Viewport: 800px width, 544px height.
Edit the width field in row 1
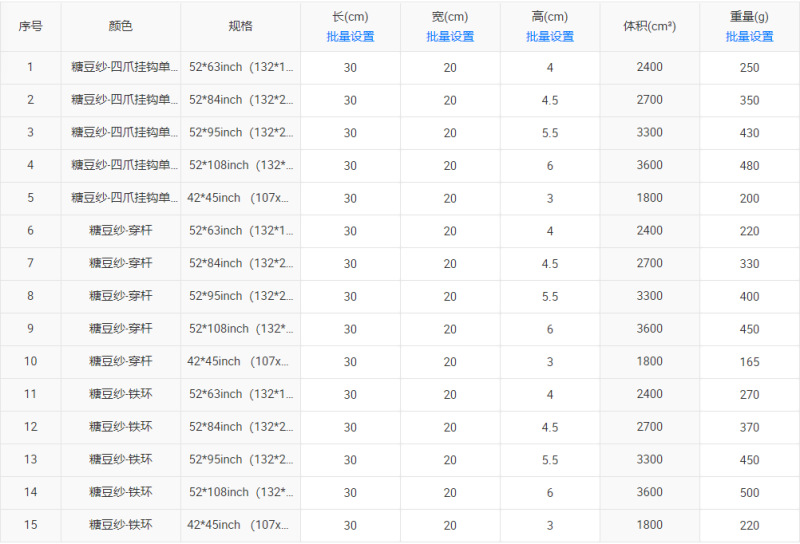tap(450, 67)
